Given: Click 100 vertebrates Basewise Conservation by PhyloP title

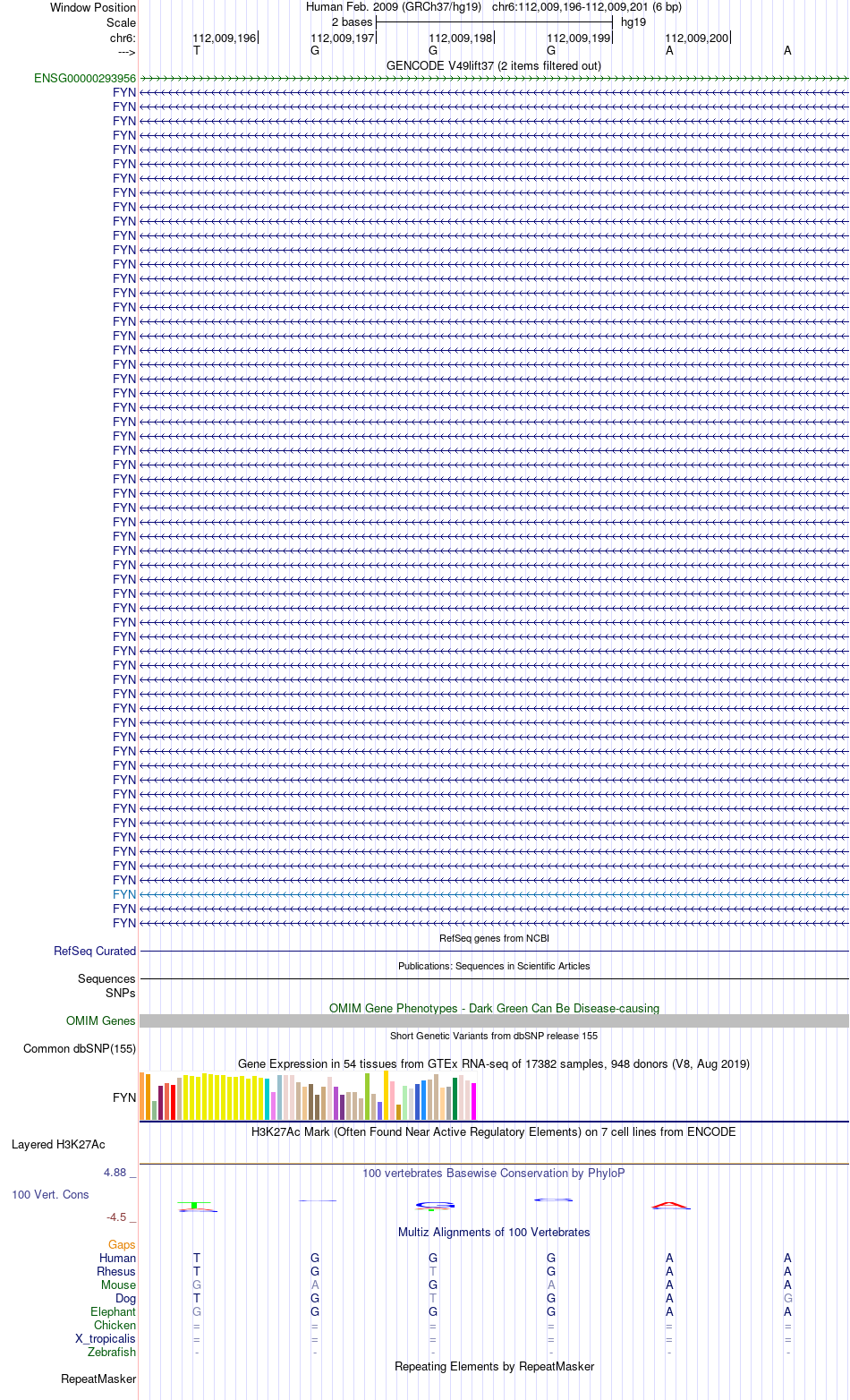Looking at the screenshot, I should tap(494, 1174).
